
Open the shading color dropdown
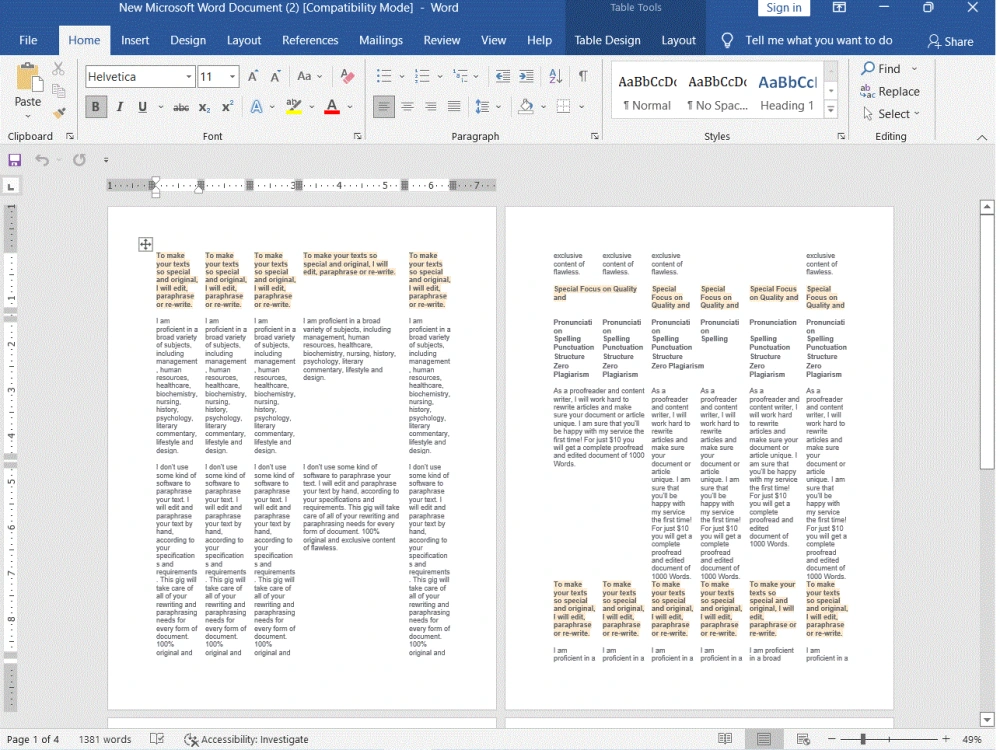543,107
